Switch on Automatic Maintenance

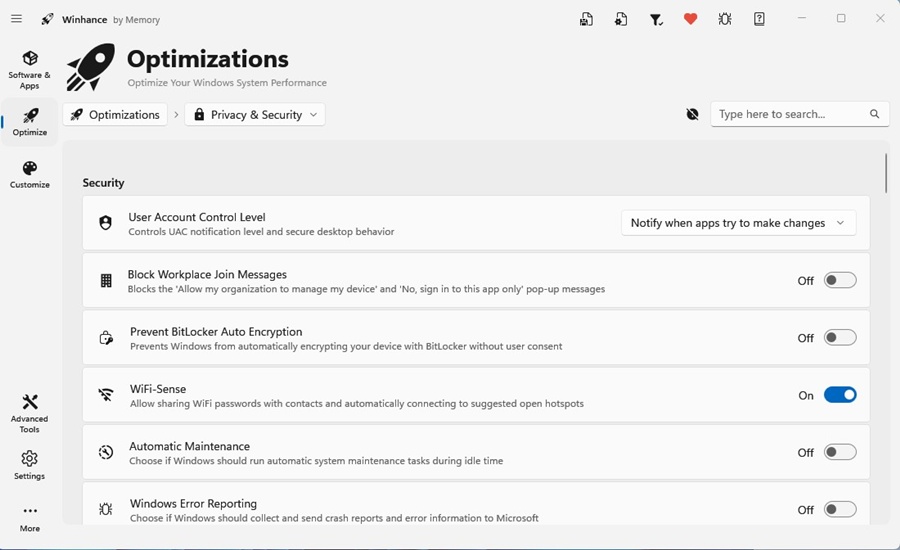coord(840,453)
